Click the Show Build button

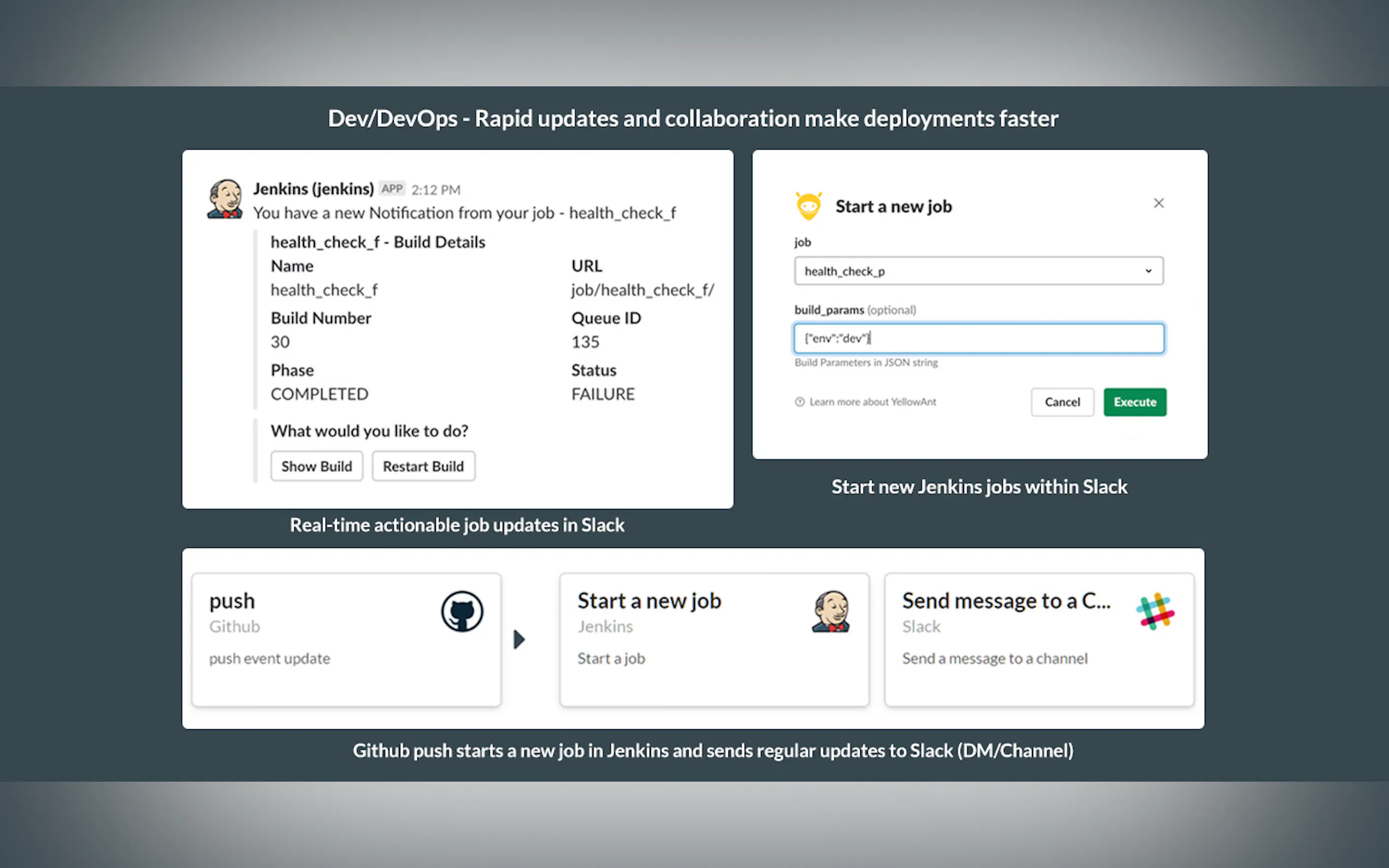coord(317,466)
